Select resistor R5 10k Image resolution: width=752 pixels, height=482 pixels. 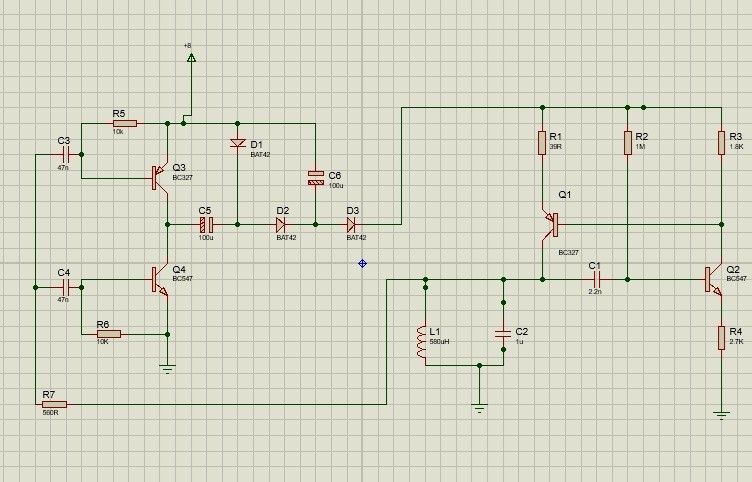coord(125,123)
